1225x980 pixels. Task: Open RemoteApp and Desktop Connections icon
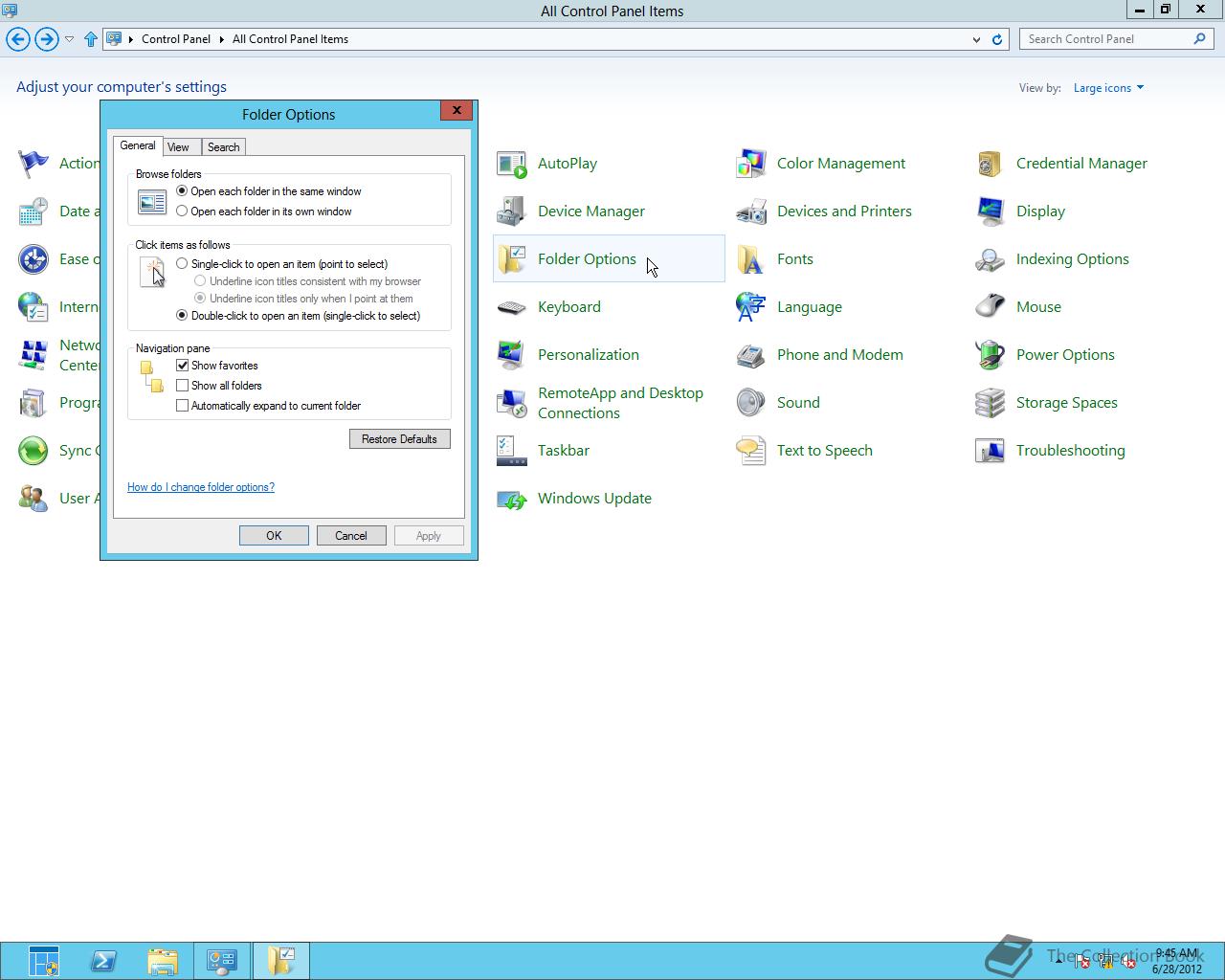click(512, 403)
